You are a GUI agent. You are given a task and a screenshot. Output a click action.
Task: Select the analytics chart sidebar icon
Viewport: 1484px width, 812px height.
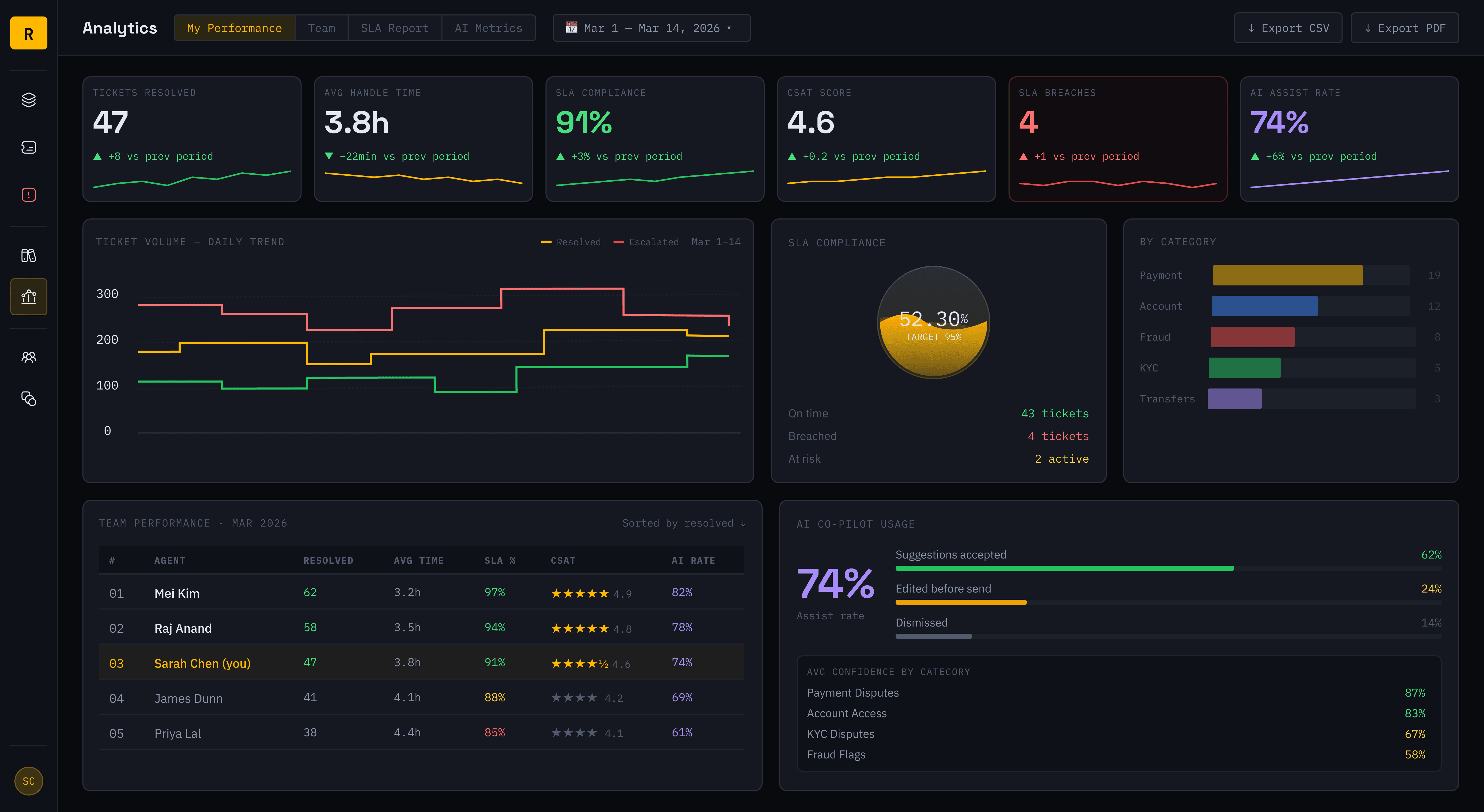point(29,297)
